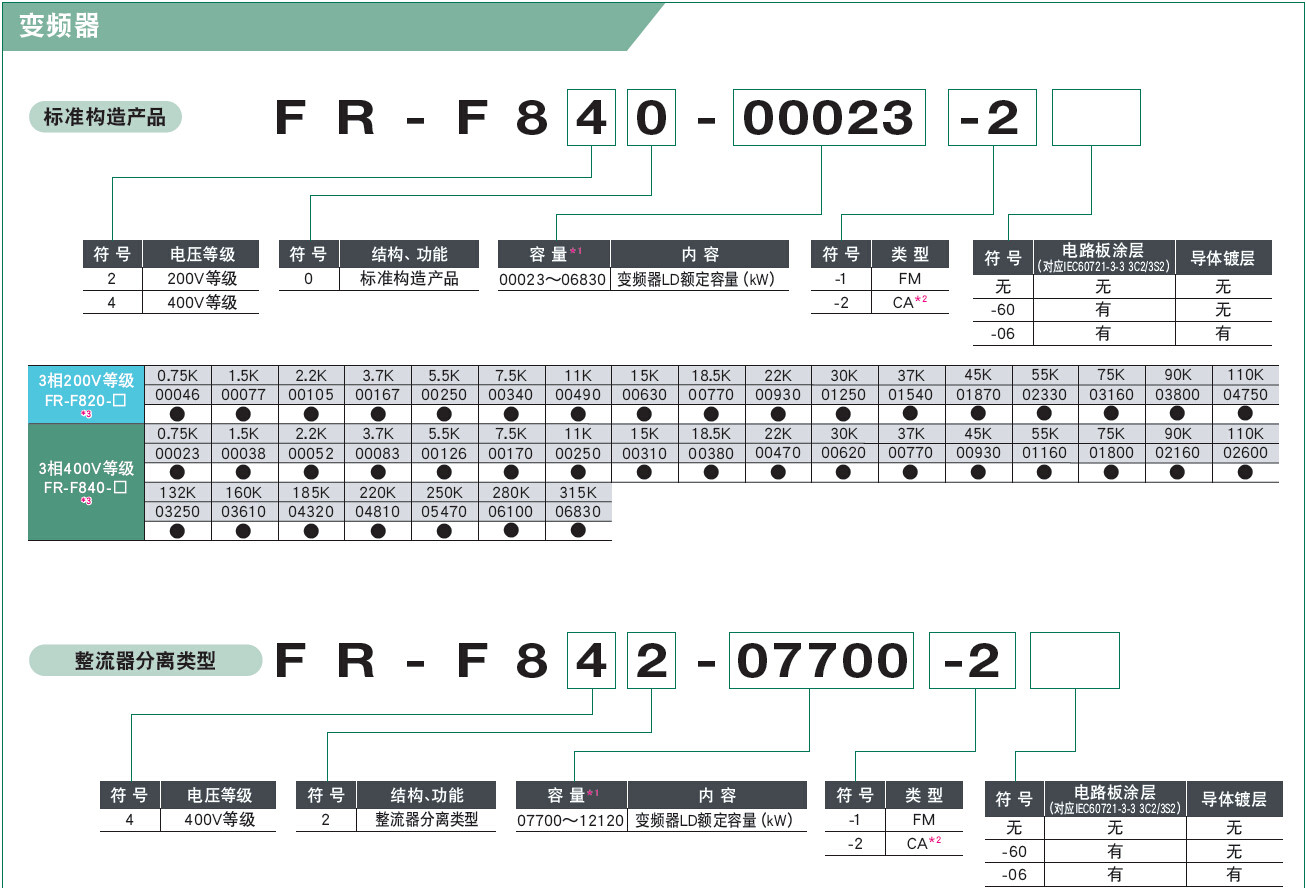Image resolution: width=1306 pixels, height=888 pixels.
Task: Click the 250K power rating cell
Action: click(x=445, y=492)
